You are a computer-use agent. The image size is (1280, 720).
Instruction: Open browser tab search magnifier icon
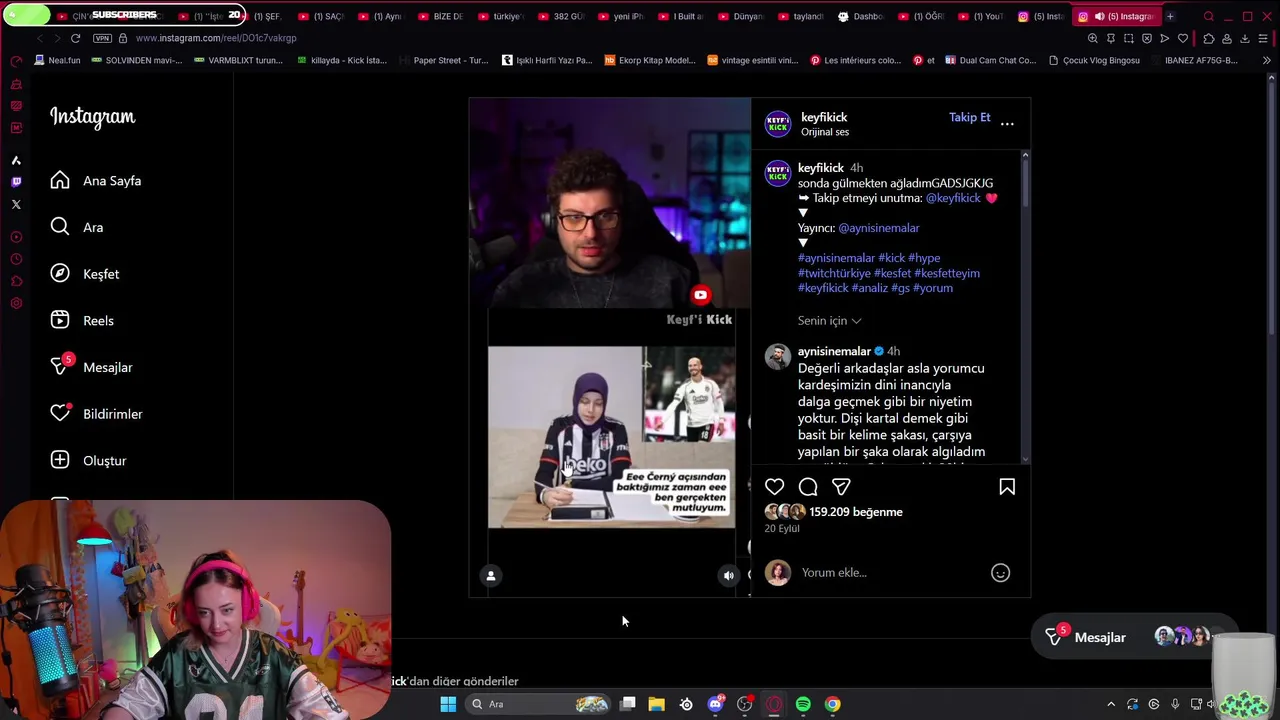1208,16
